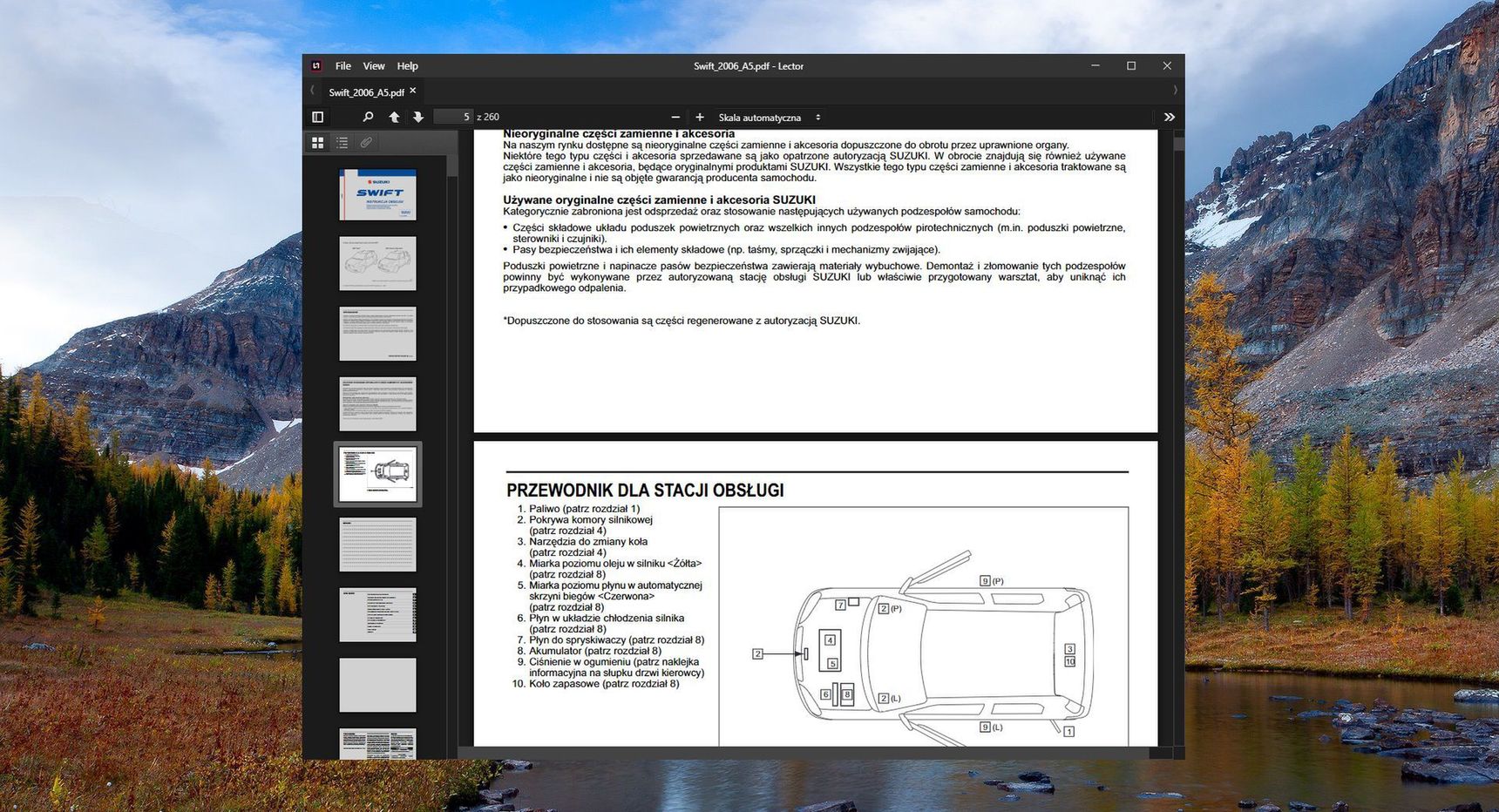The width and height of the screenshot is (1499, 812).
Task: Go to the previous page arrow
Action: tap(394, 117)
